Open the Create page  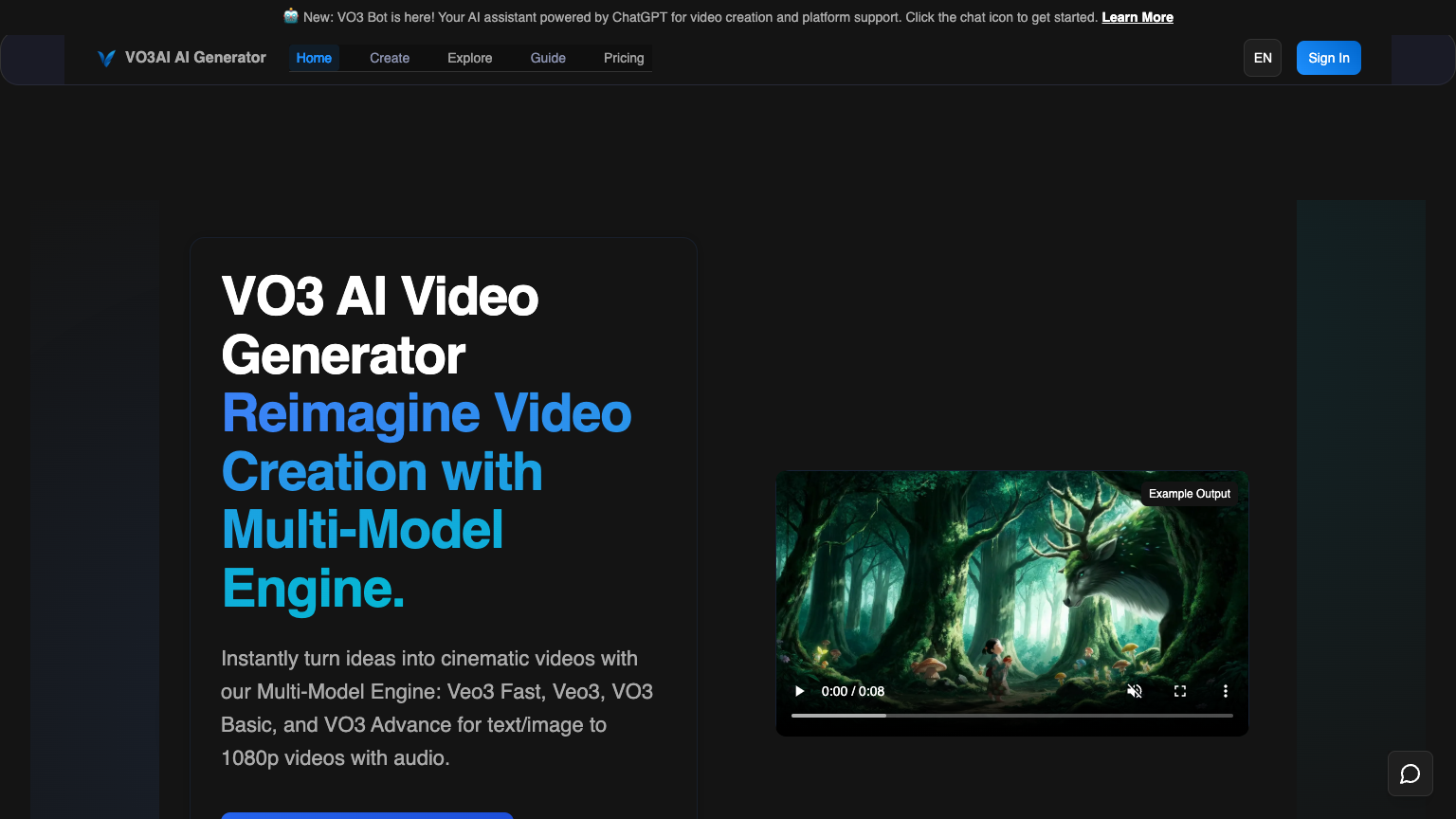coord(389,58)
